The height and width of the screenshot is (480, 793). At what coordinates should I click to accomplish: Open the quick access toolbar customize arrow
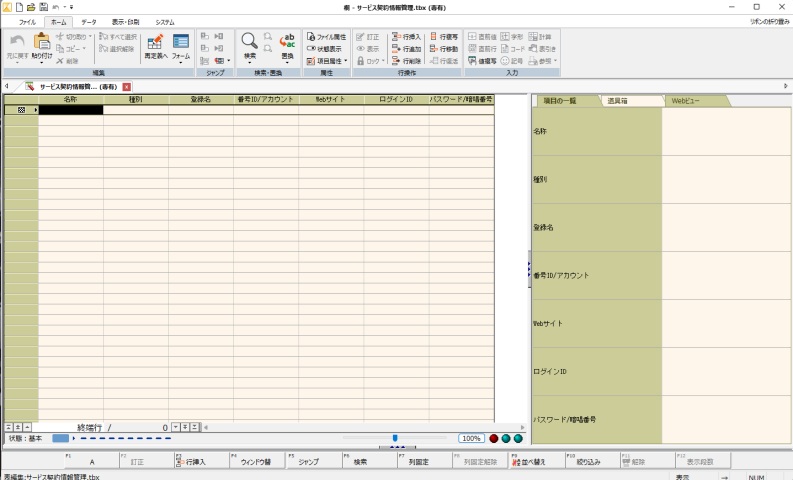pos(71,7)
